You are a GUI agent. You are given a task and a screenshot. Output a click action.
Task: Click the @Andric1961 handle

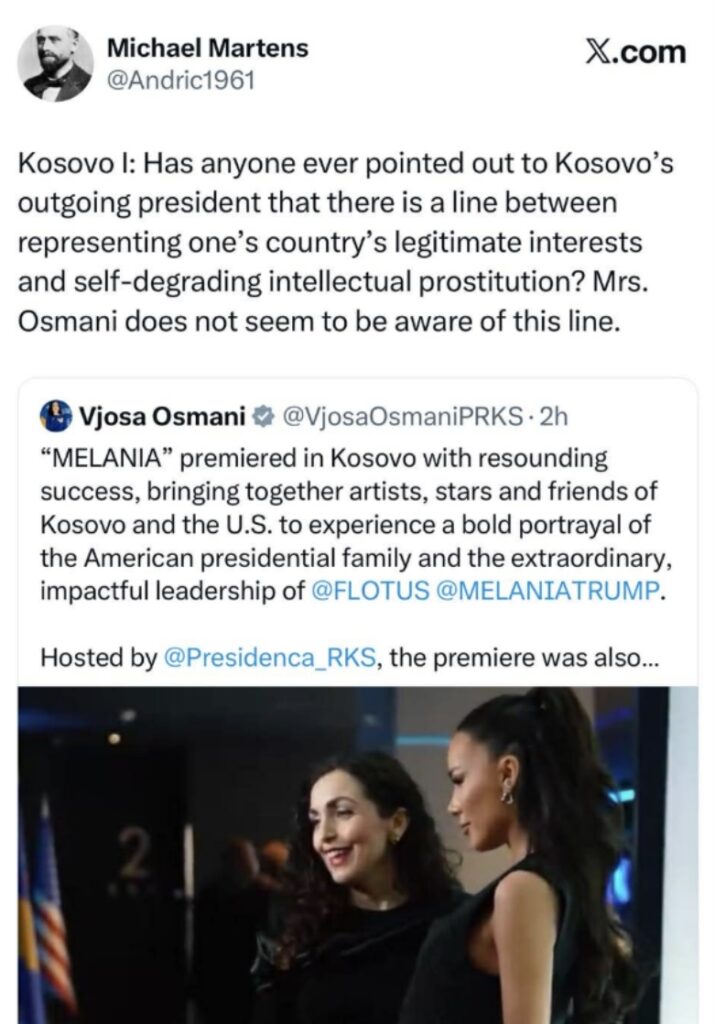(181, 80)
